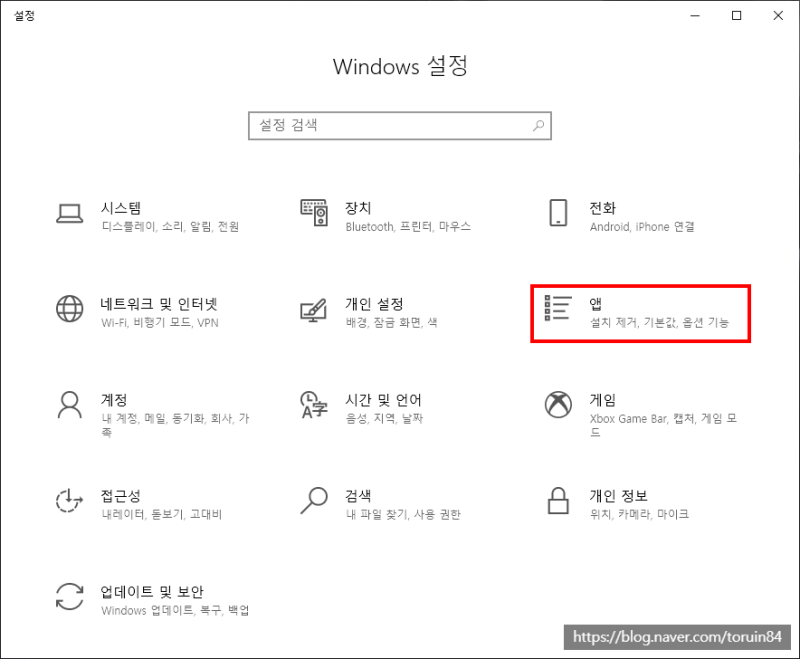Click the search magnifier in 설정 검색 box
The width and height of the screenshot is (800, 659).
pyautogui.click(x=538, y=125)
